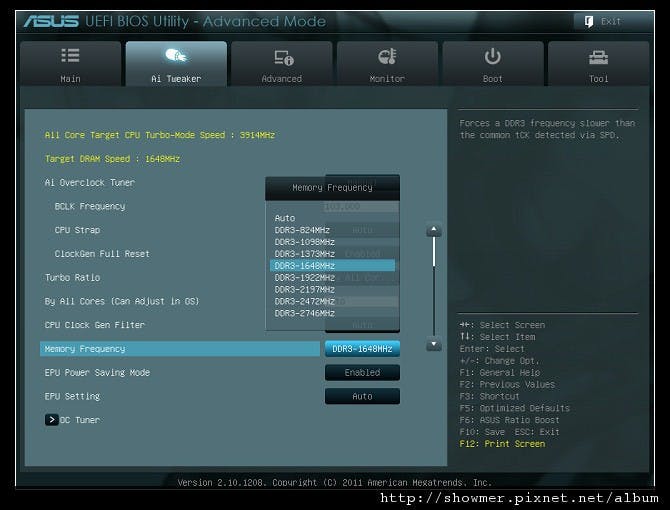This screenshot has width=670, height=510.
Task: Click the settings scrollbar thumb
Action: tap(434, 252)
